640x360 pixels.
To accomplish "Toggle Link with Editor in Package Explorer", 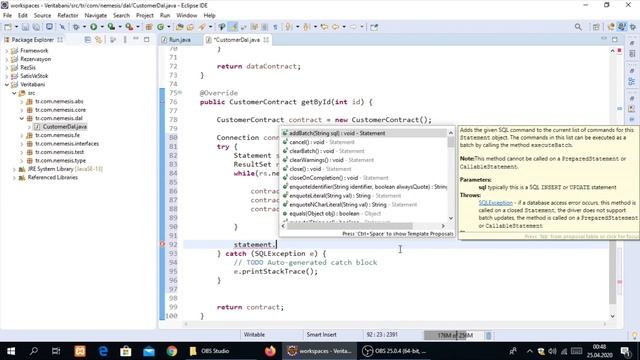I will pyautogui.click(x=98, y=40).
